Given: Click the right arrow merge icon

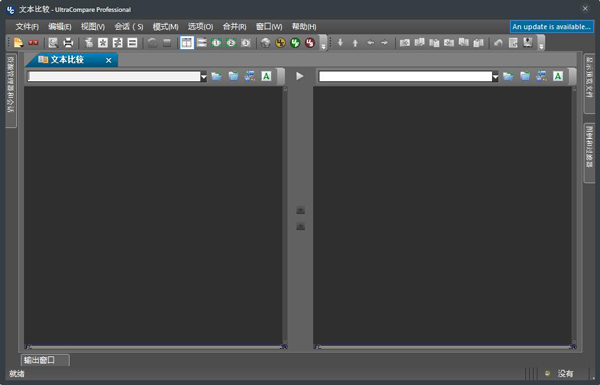Looking at the screenshot, I should (x=385, y=42).
